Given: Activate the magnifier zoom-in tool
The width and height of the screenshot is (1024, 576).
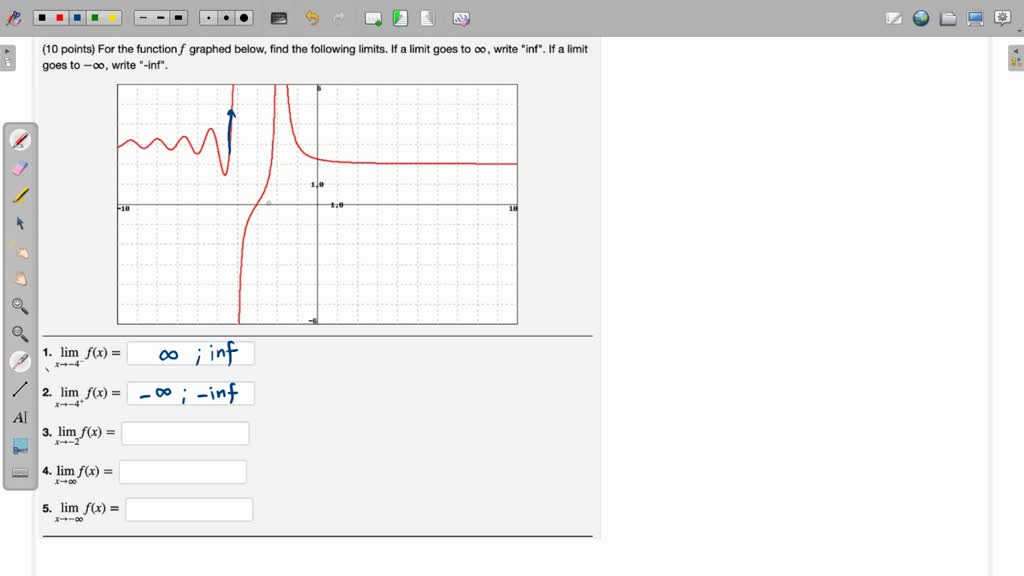Looking at the screenshot, I should 20,306.
